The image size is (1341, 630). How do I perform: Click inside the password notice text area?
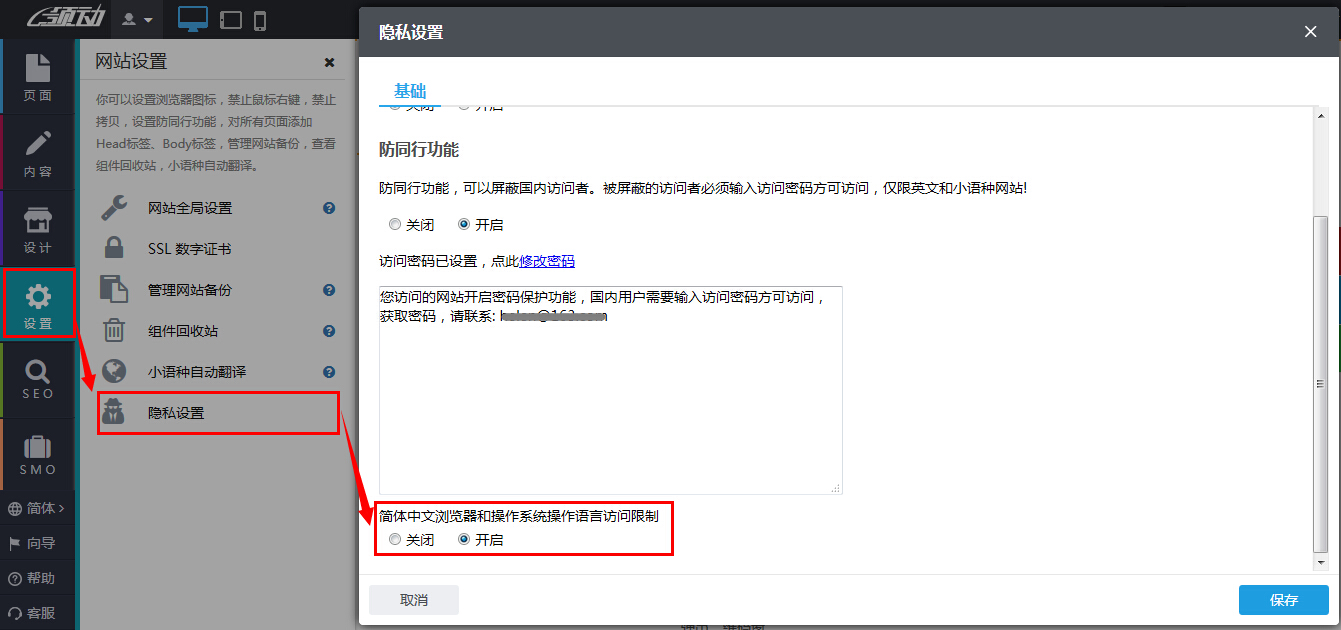610,400
